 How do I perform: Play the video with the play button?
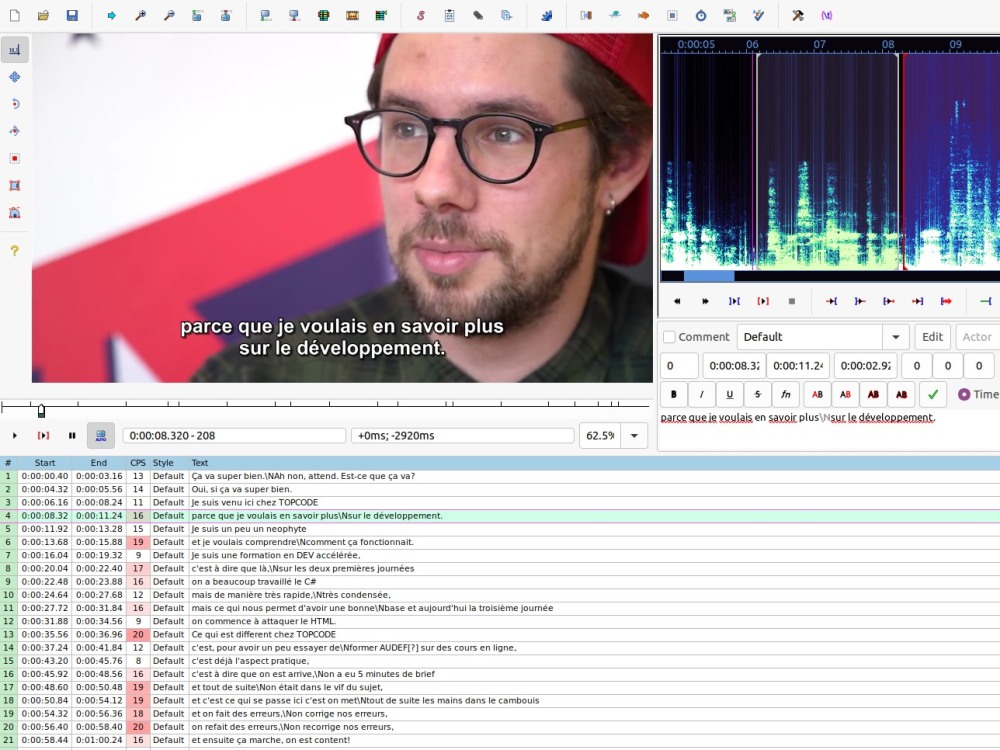(15, 436)
